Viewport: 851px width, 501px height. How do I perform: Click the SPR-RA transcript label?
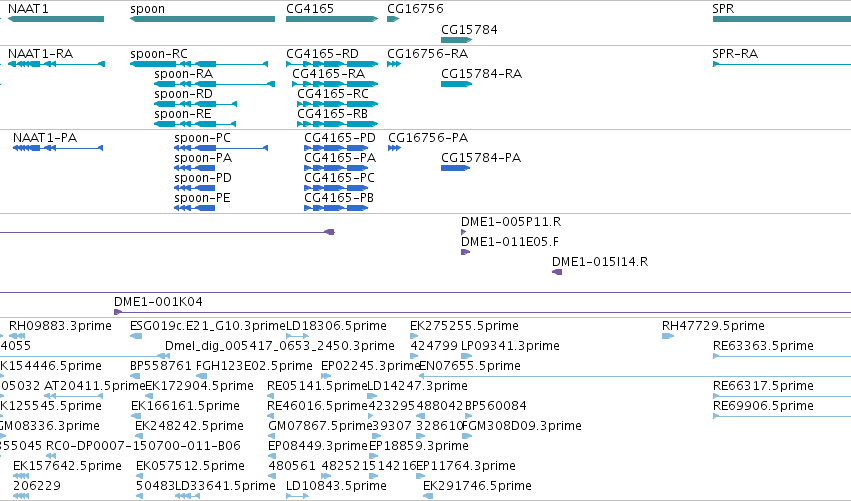point(735,54)
